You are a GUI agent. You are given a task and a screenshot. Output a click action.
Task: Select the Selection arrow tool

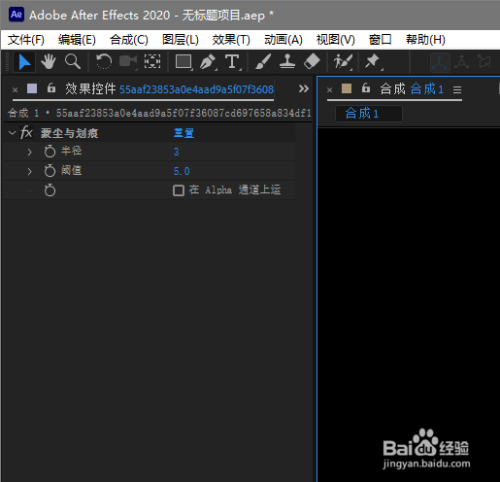24,62
